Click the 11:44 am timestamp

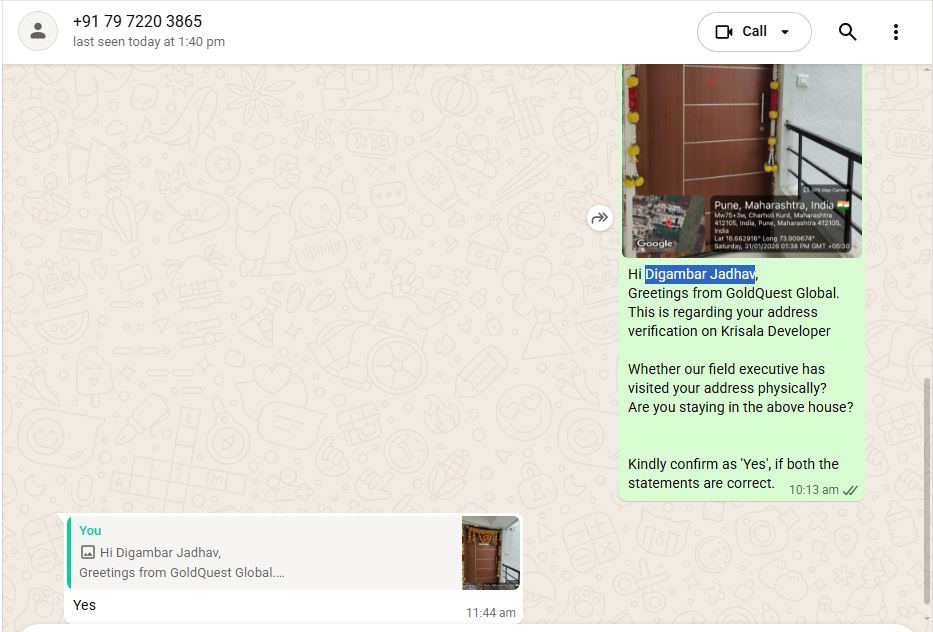490,612
